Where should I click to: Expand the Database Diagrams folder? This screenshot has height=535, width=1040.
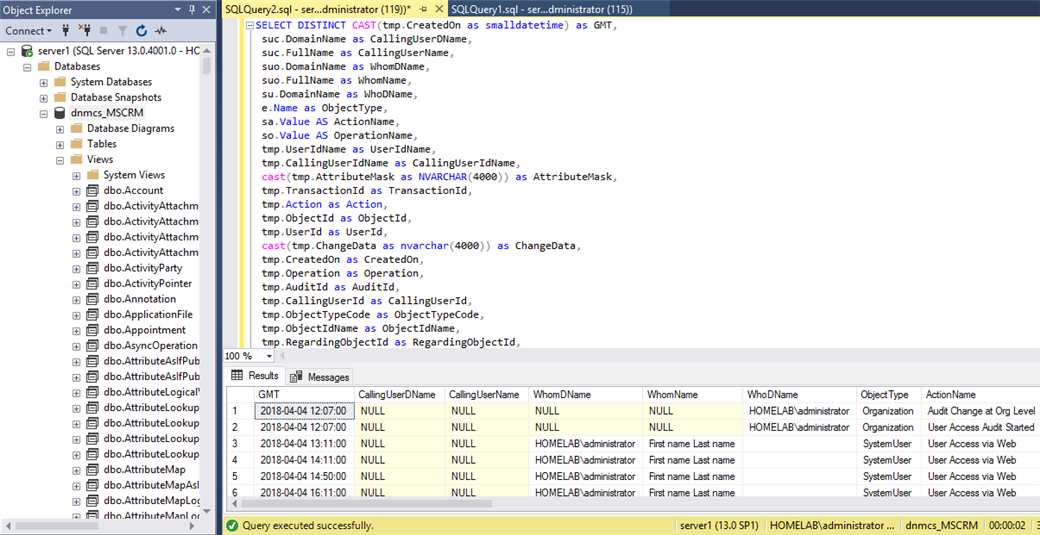(x=60, y=128)
